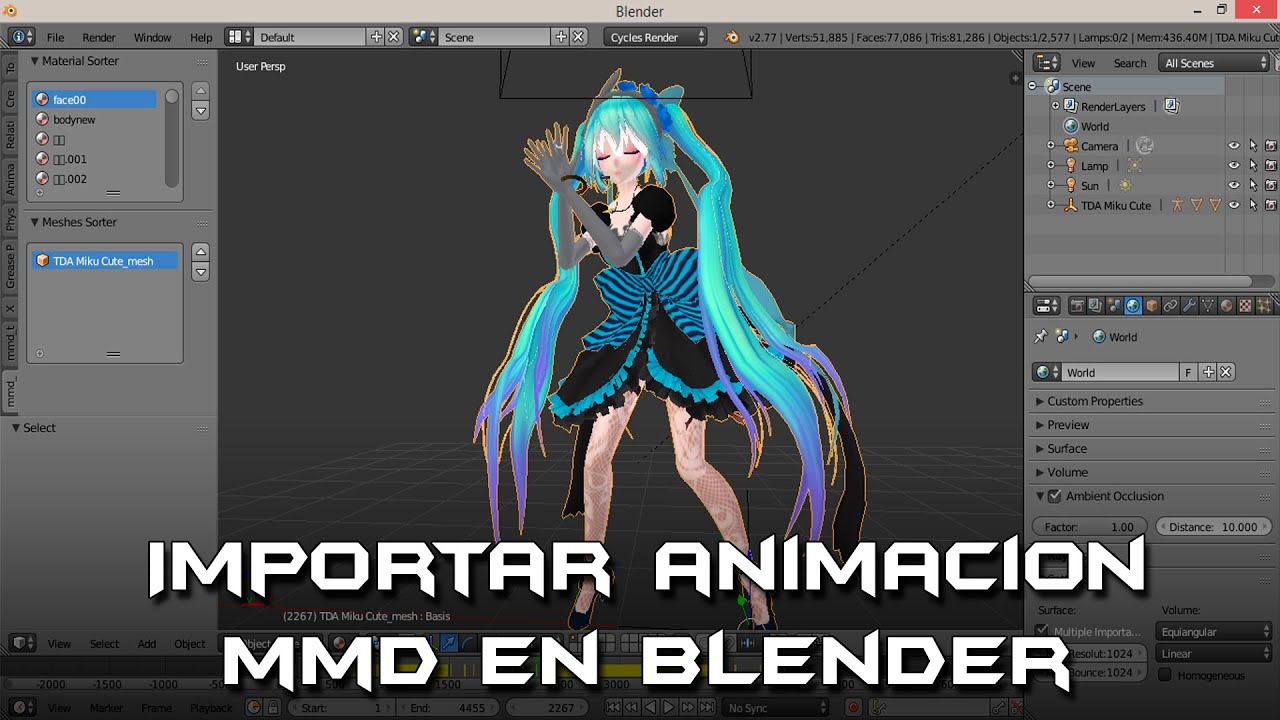Click the pin icon beside World breadcrumb
This screenshot has height=720, width=1280.
point(1041,337)
